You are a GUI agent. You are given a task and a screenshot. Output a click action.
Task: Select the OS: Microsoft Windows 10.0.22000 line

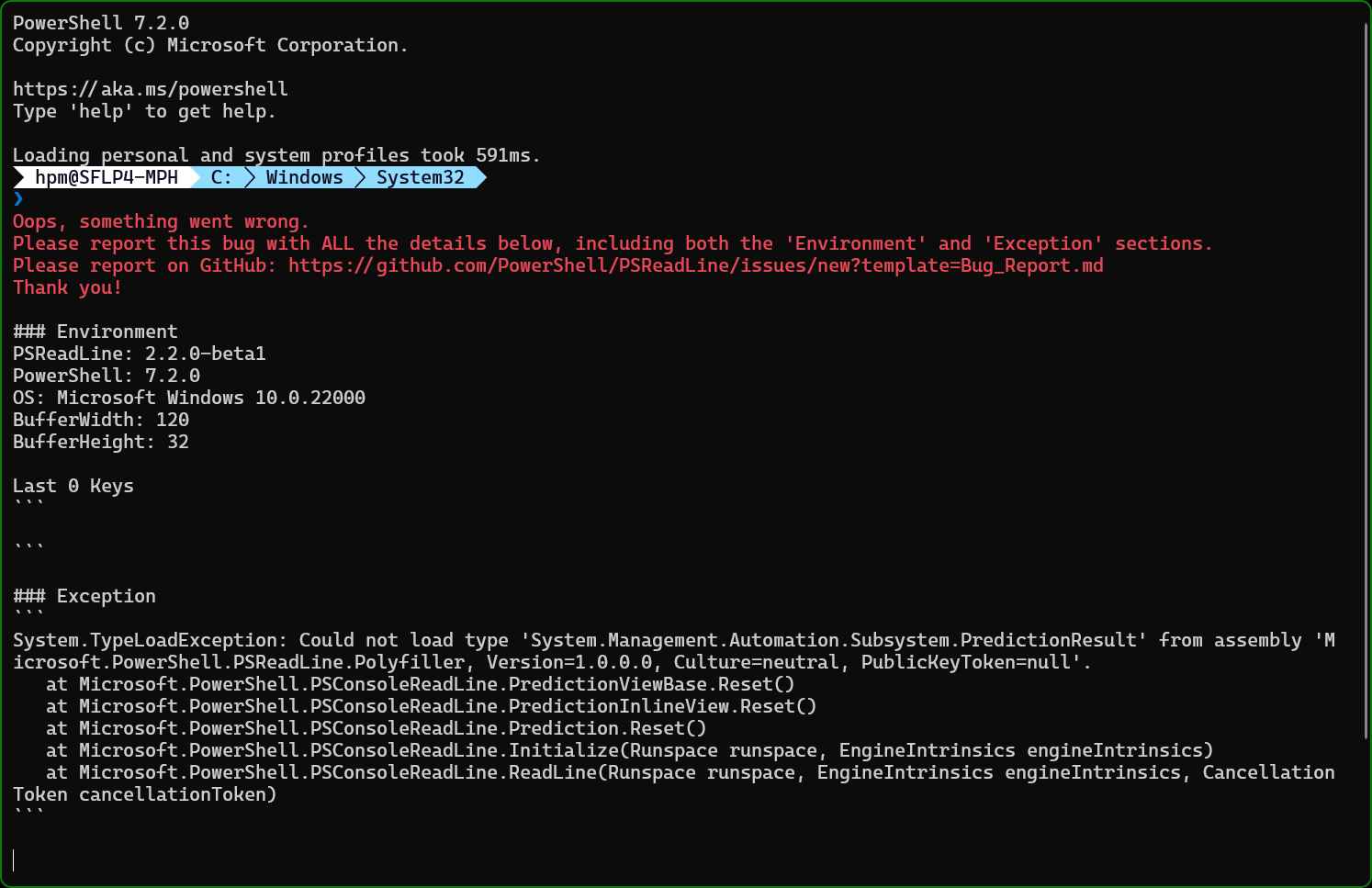[188, 397]
